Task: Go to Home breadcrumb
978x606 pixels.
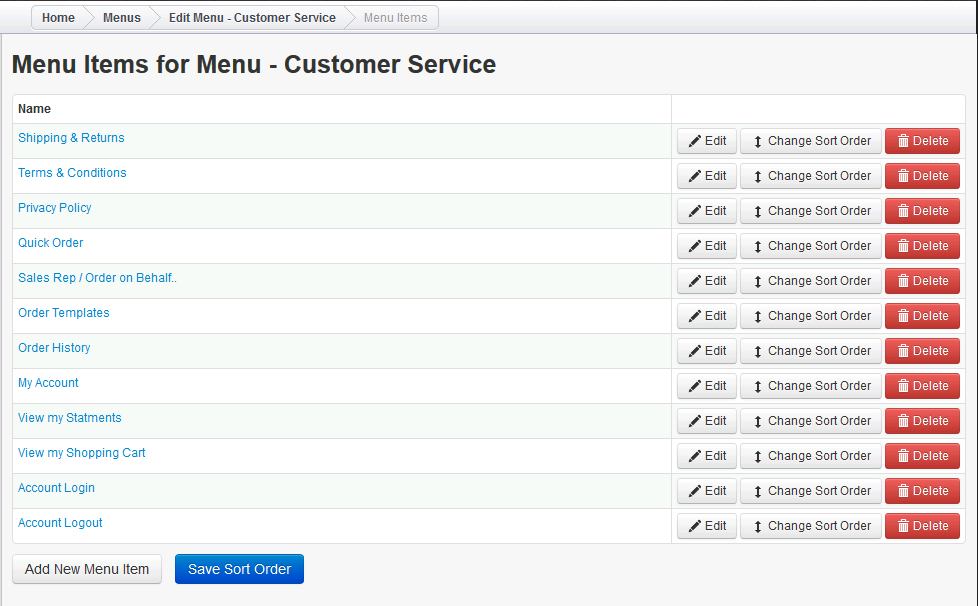Action: (x=58, y=17)
